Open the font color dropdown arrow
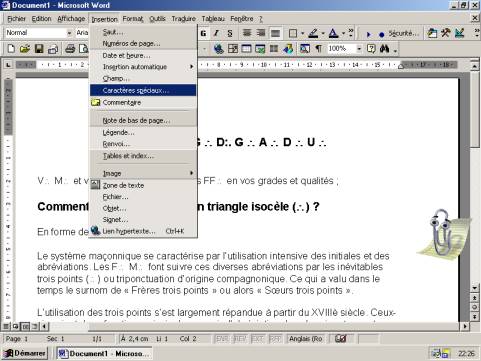The width and height of the screenshot is (481, 361). [x=343, y=33]
